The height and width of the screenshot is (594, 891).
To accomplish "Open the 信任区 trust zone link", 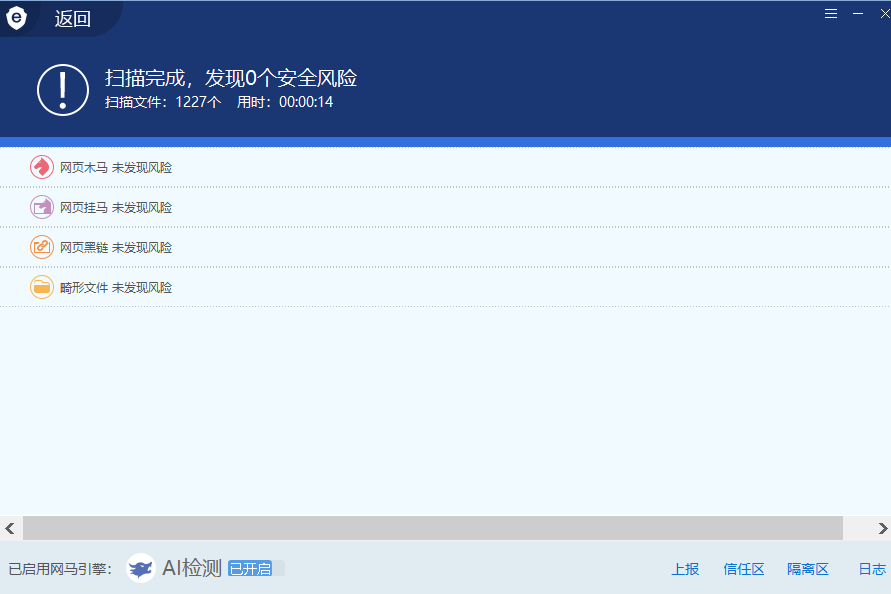I will click(x=743, y=569).
